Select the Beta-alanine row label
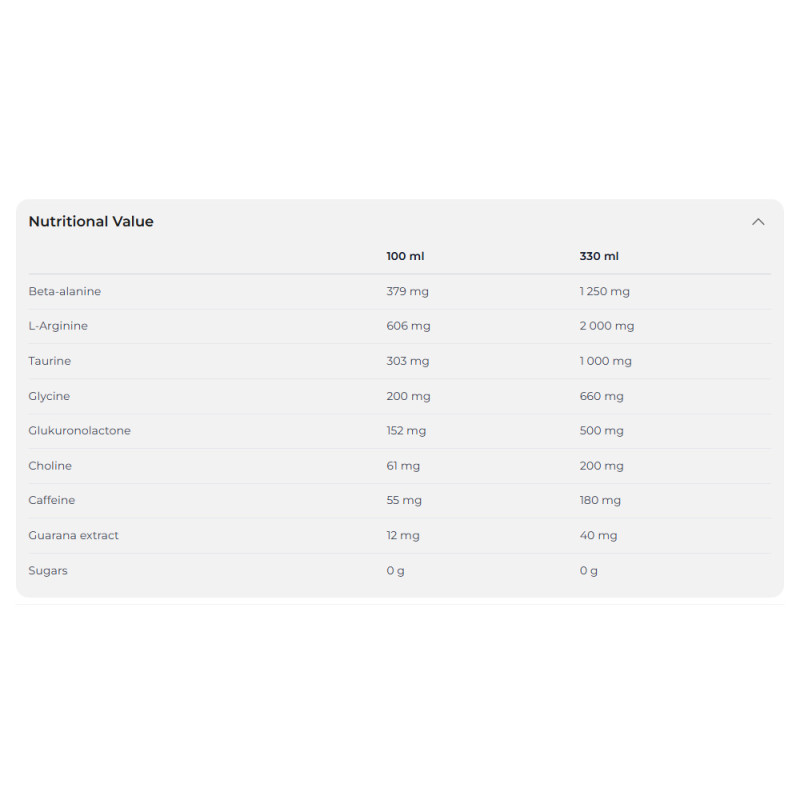Screen dimensions: 800x800 [65, 291]
